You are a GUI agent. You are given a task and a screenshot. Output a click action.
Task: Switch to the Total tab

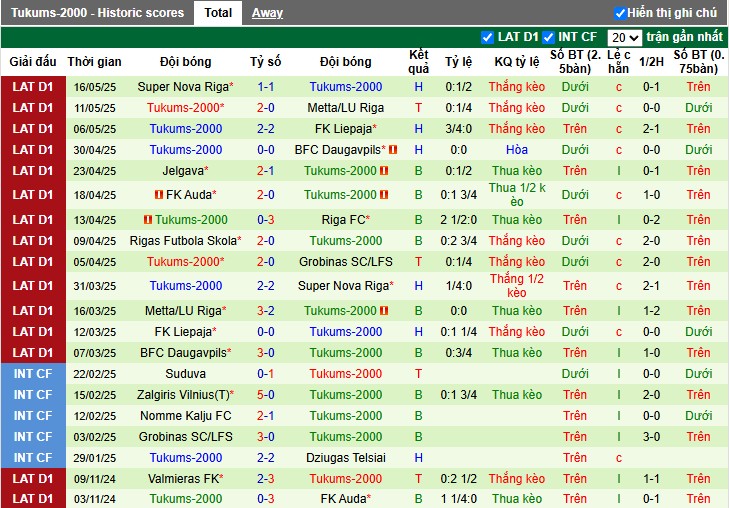click(x=218, y=13)
